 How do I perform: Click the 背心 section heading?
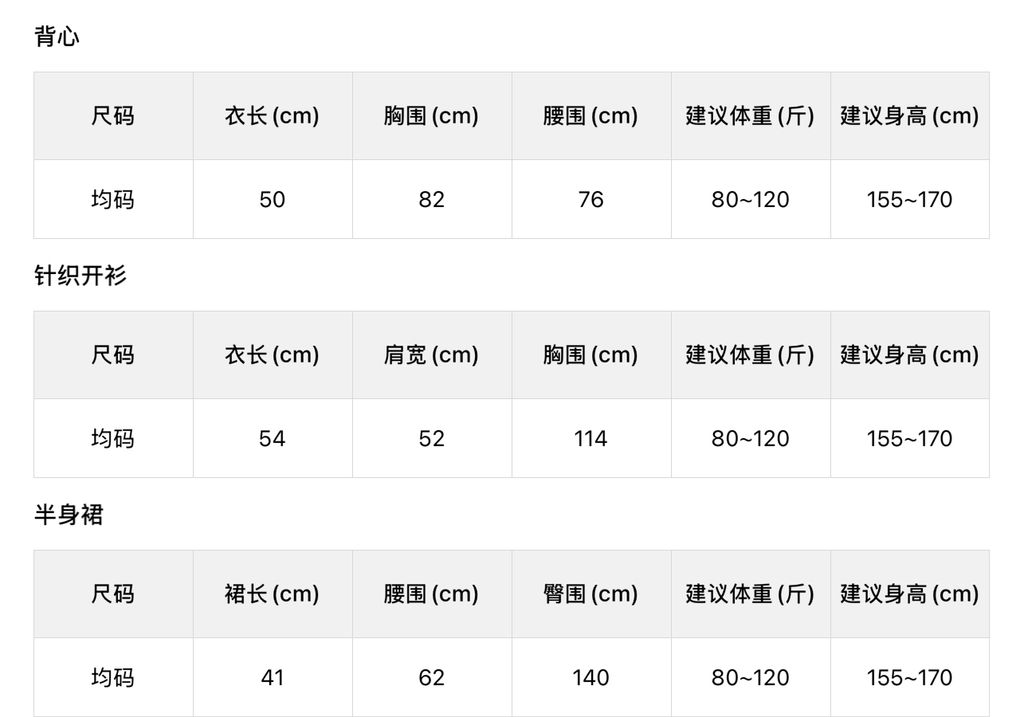(57, 37)
